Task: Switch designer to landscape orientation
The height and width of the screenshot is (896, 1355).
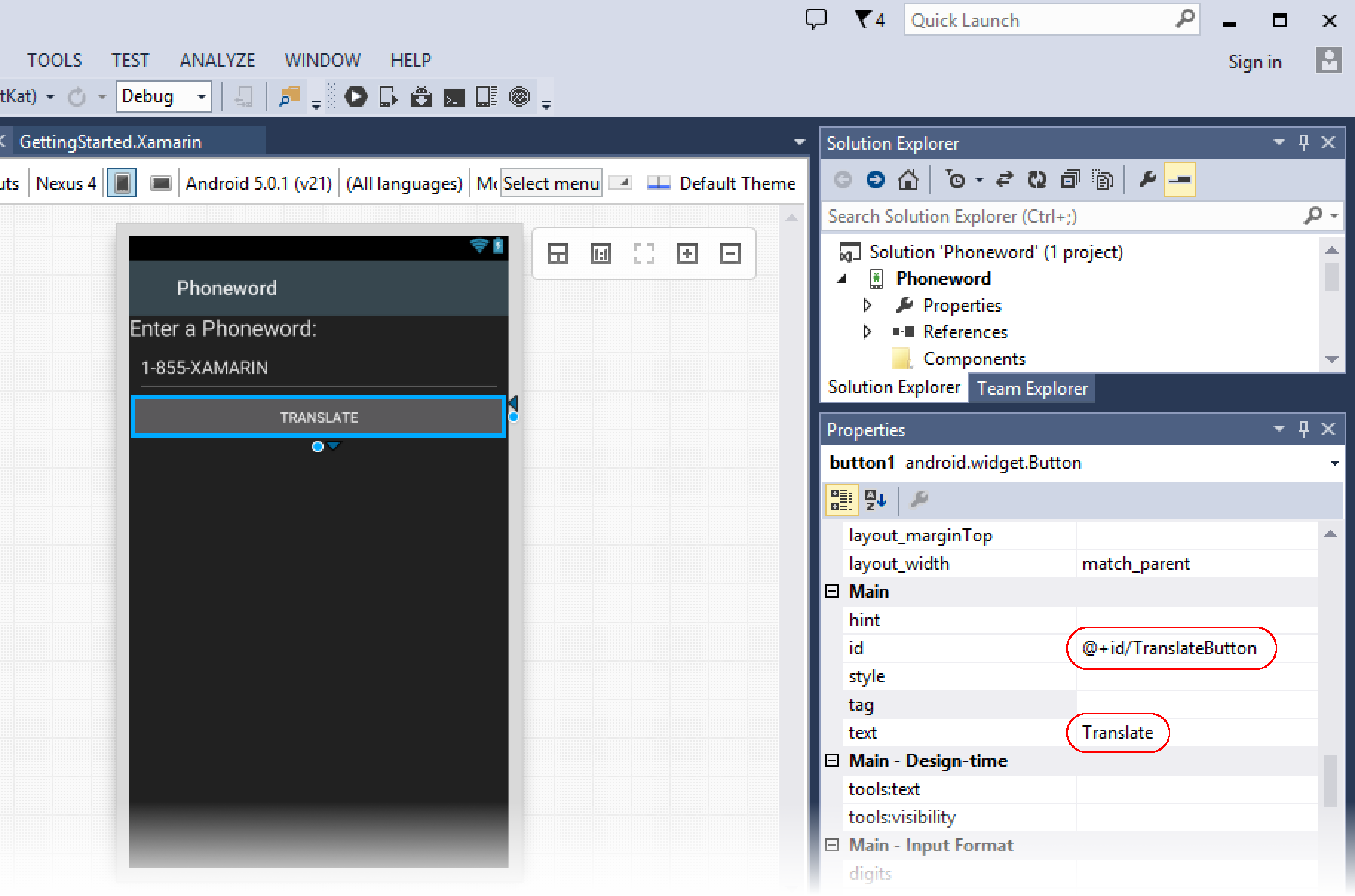Action: [x=160, y=183]
